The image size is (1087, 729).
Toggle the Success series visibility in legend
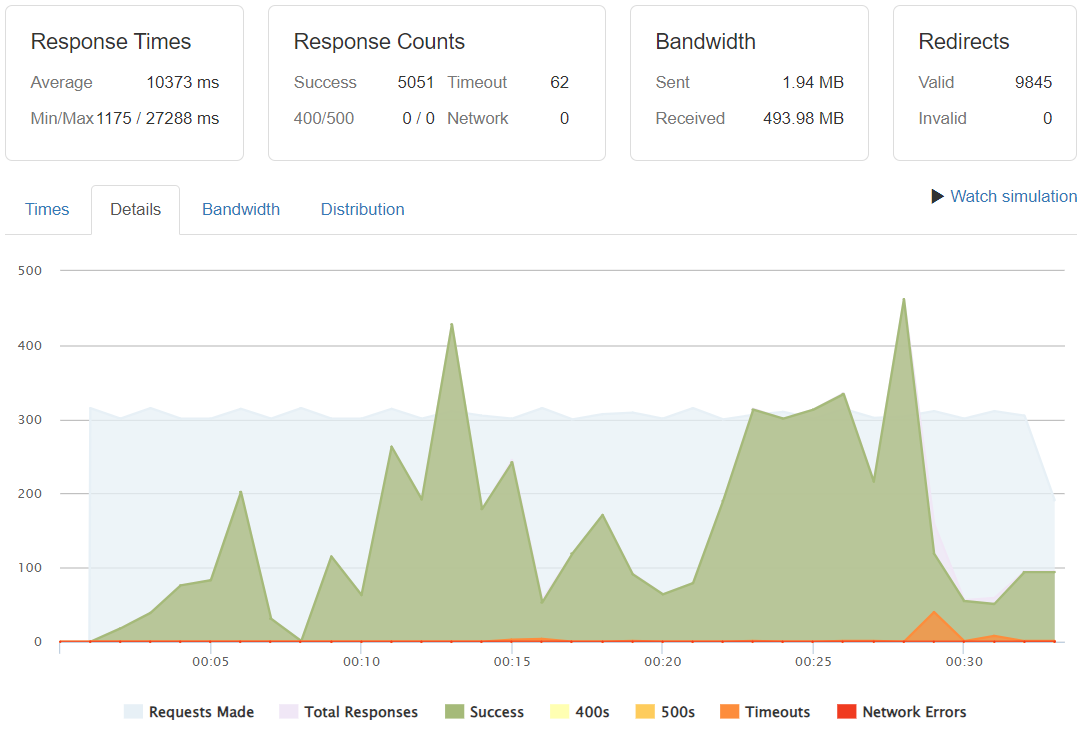tap(490, 711)
